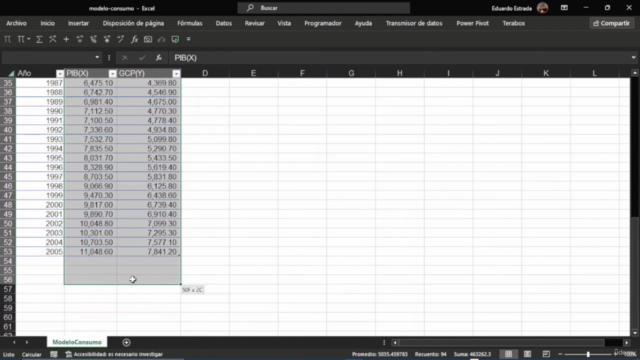
Task: Confirm entry with formula bar checkmark
Action: [142, 58]
